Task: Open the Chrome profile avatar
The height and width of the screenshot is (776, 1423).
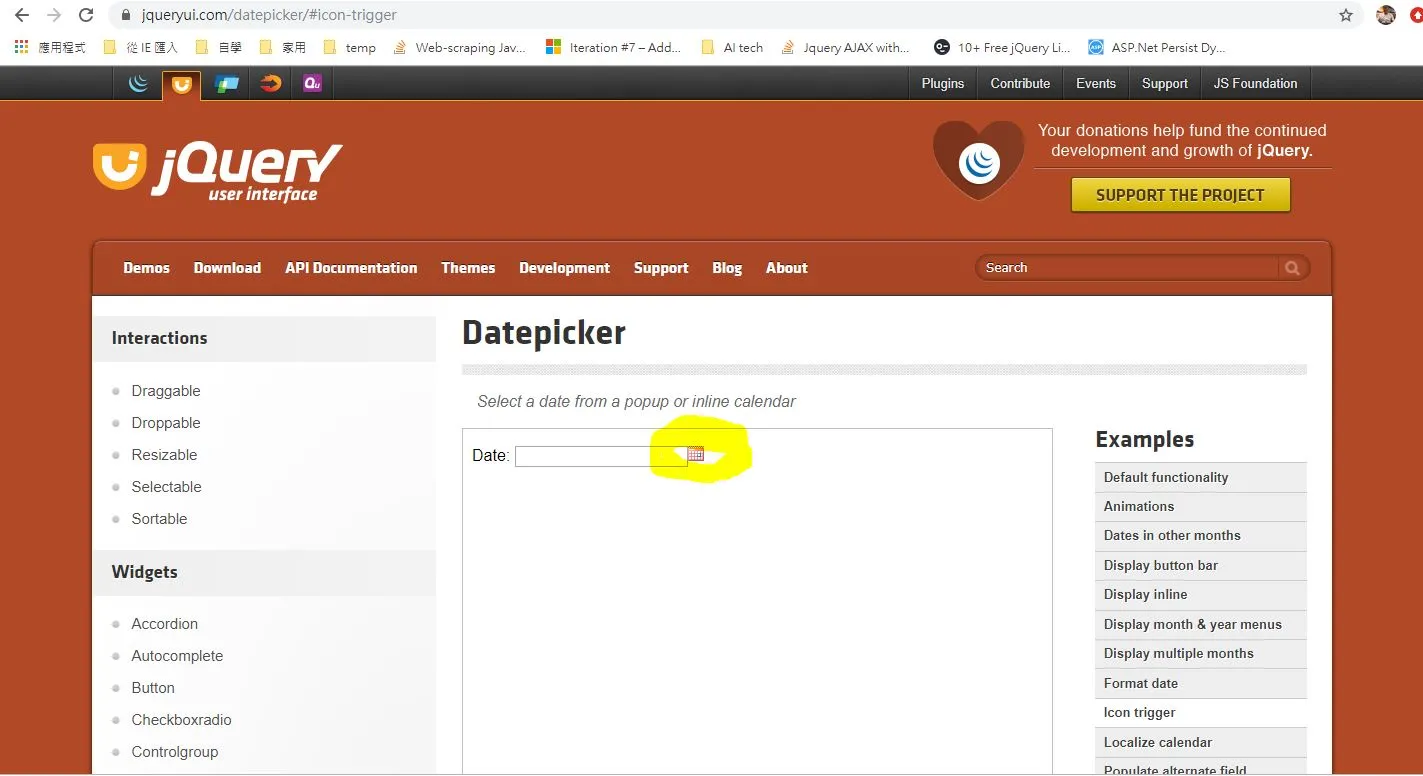Action: point(1386,15)
